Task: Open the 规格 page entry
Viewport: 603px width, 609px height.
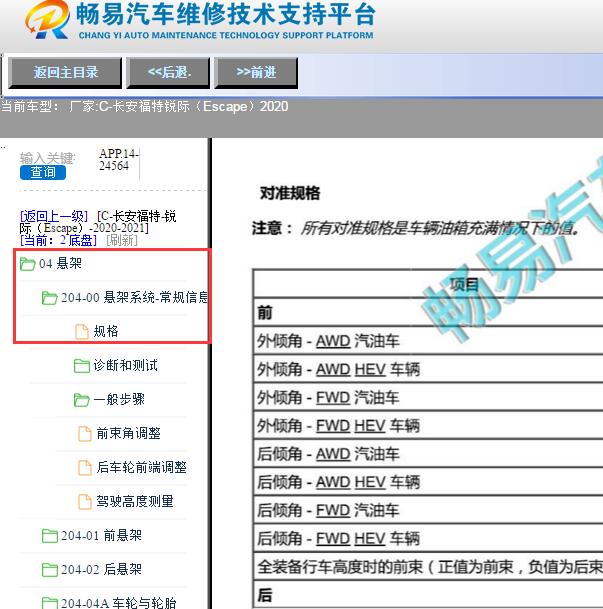Action: click(x=106, y=331)
